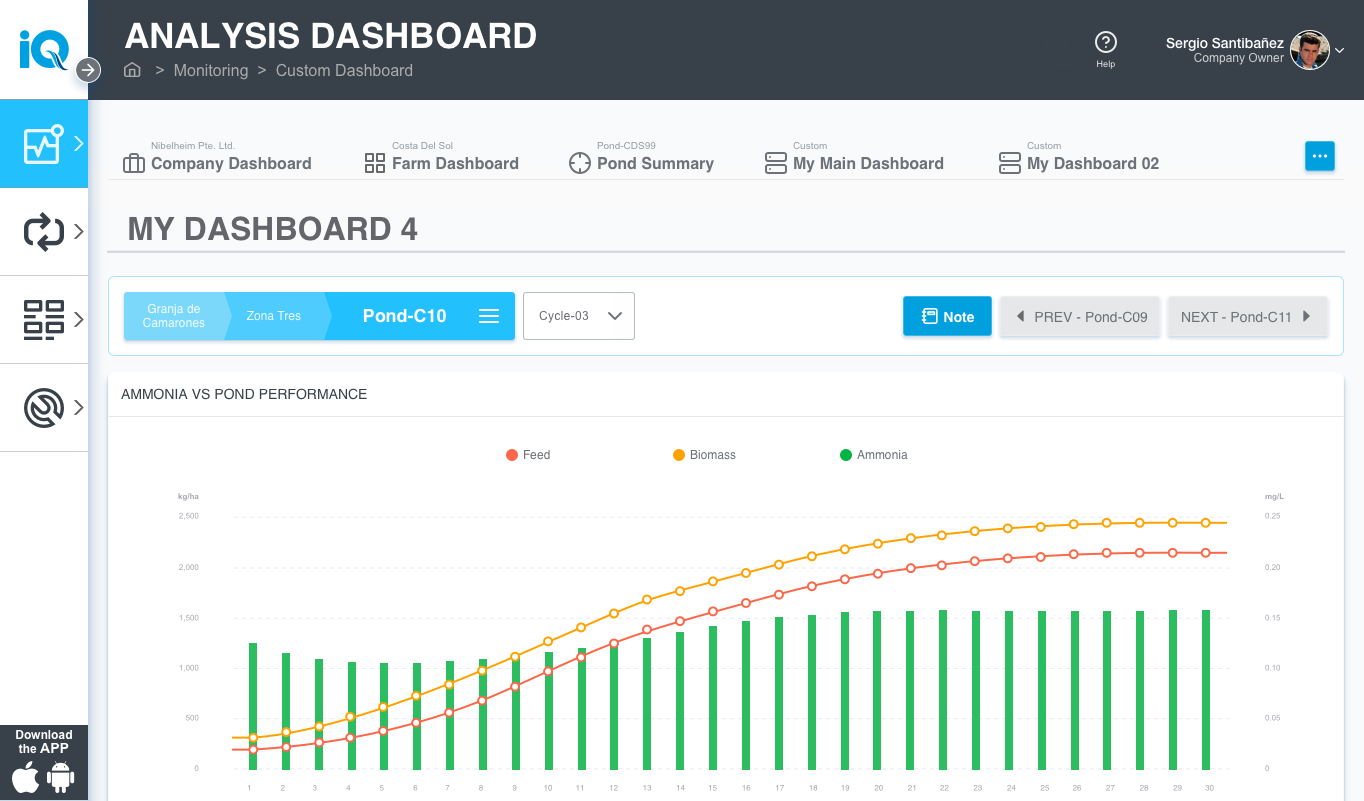
Task: Toggle the Ammonia series in legend
Action: point(873,455)
